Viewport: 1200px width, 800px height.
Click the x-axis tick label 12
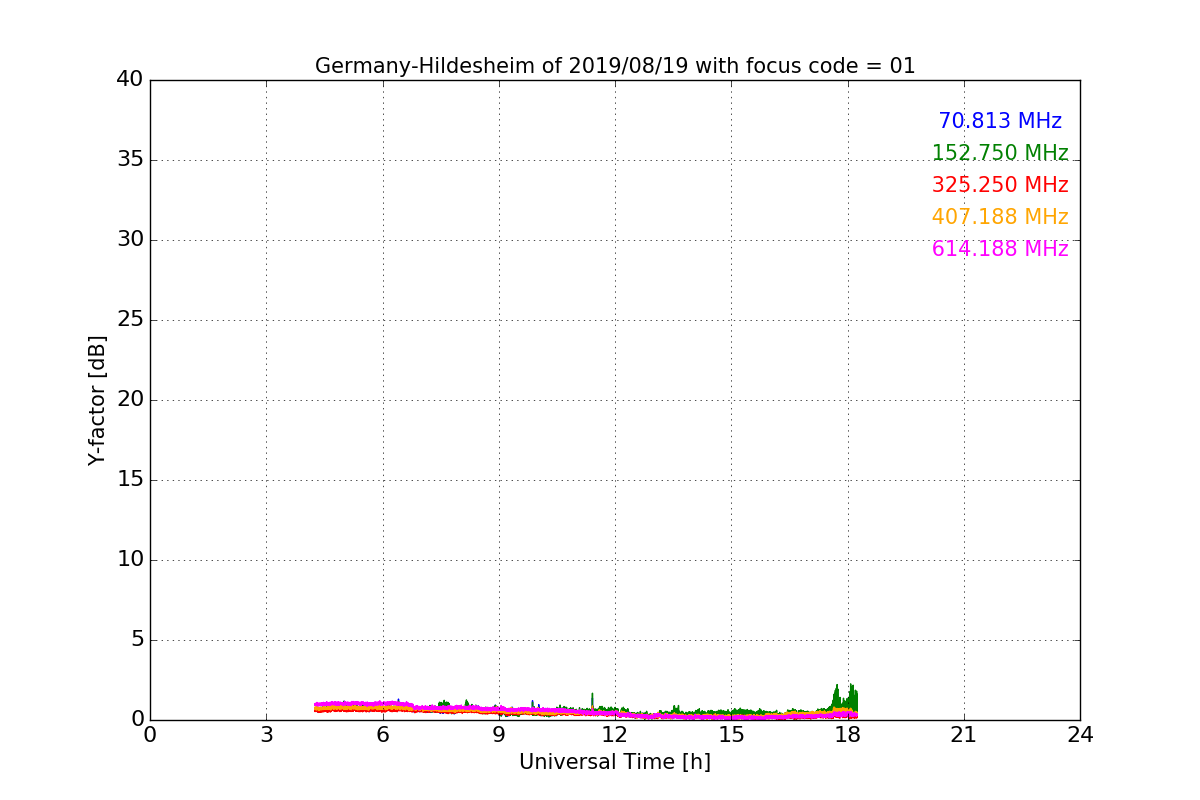point(615,735)
